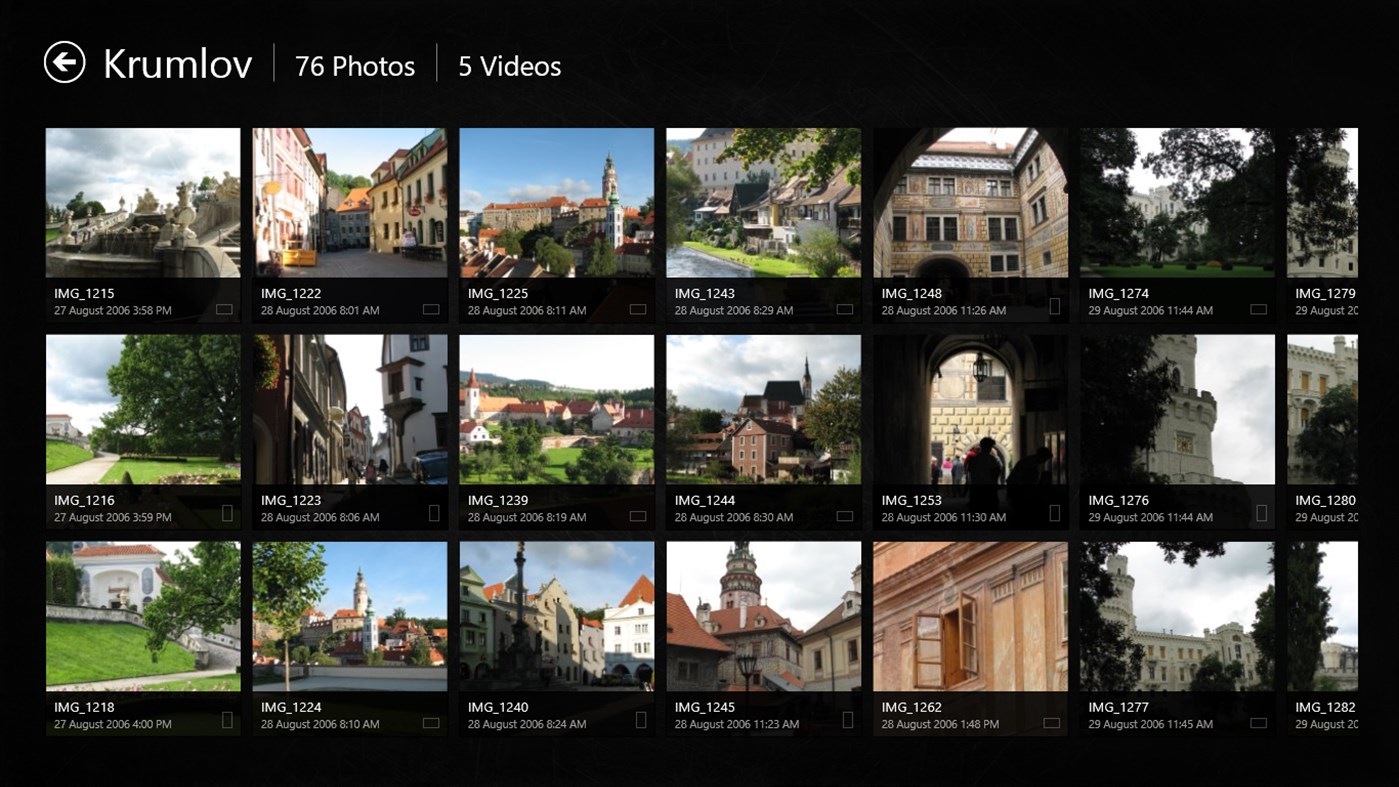
Task: Click the back arrow button
Action: 65,63
